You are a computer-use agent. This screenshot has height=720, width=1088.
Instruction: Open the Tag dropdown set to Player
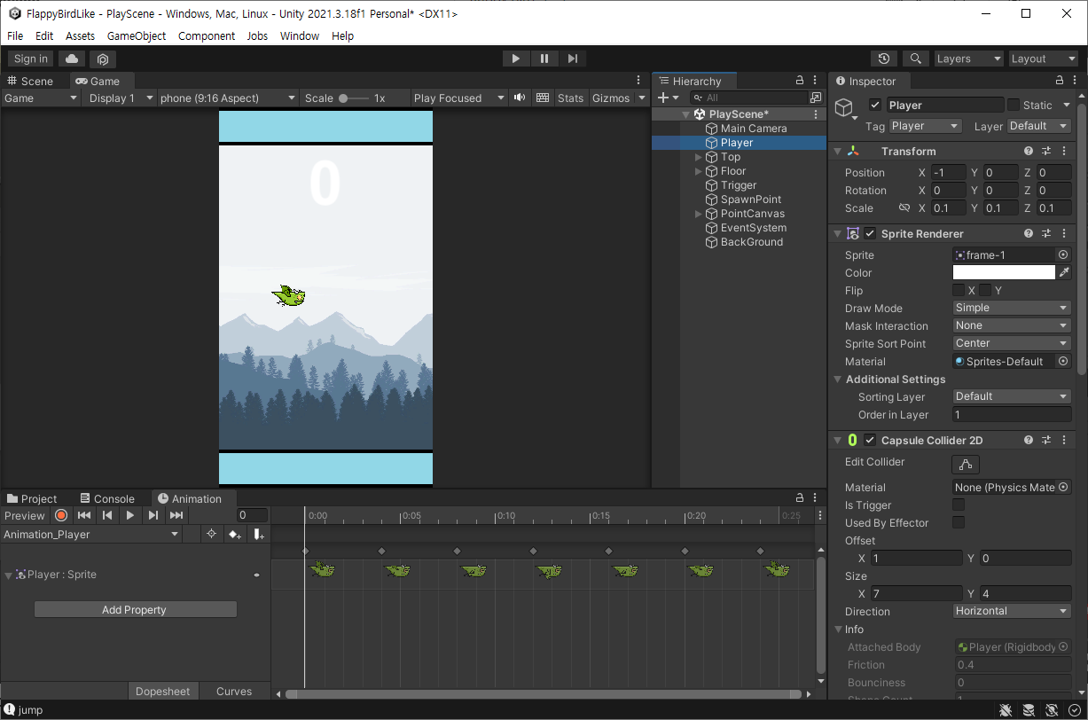(925, 126)
